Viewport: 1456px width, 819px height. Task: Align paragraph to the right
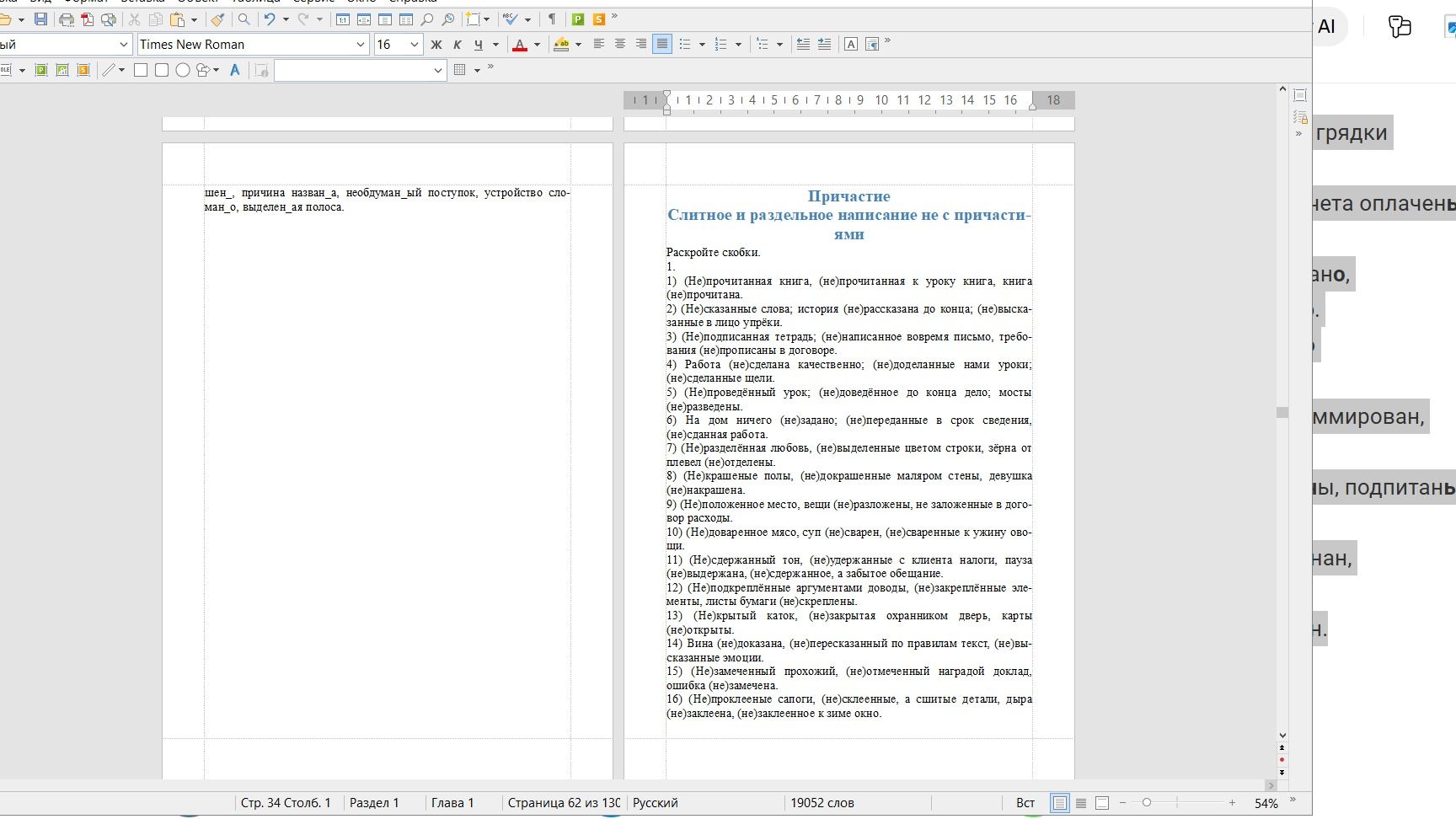coord(641,44)
